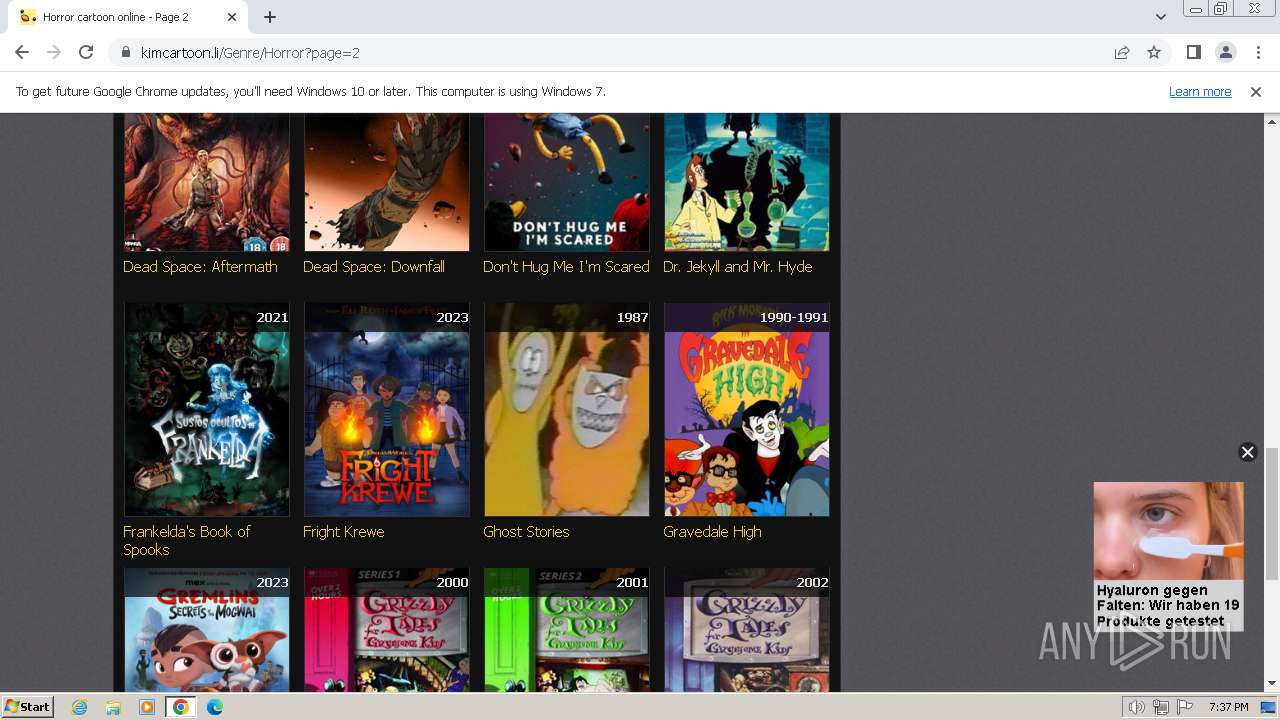Open Windows Media Player from taskbar
Viewport: 1280px width, 720px height.
(147, 707)
